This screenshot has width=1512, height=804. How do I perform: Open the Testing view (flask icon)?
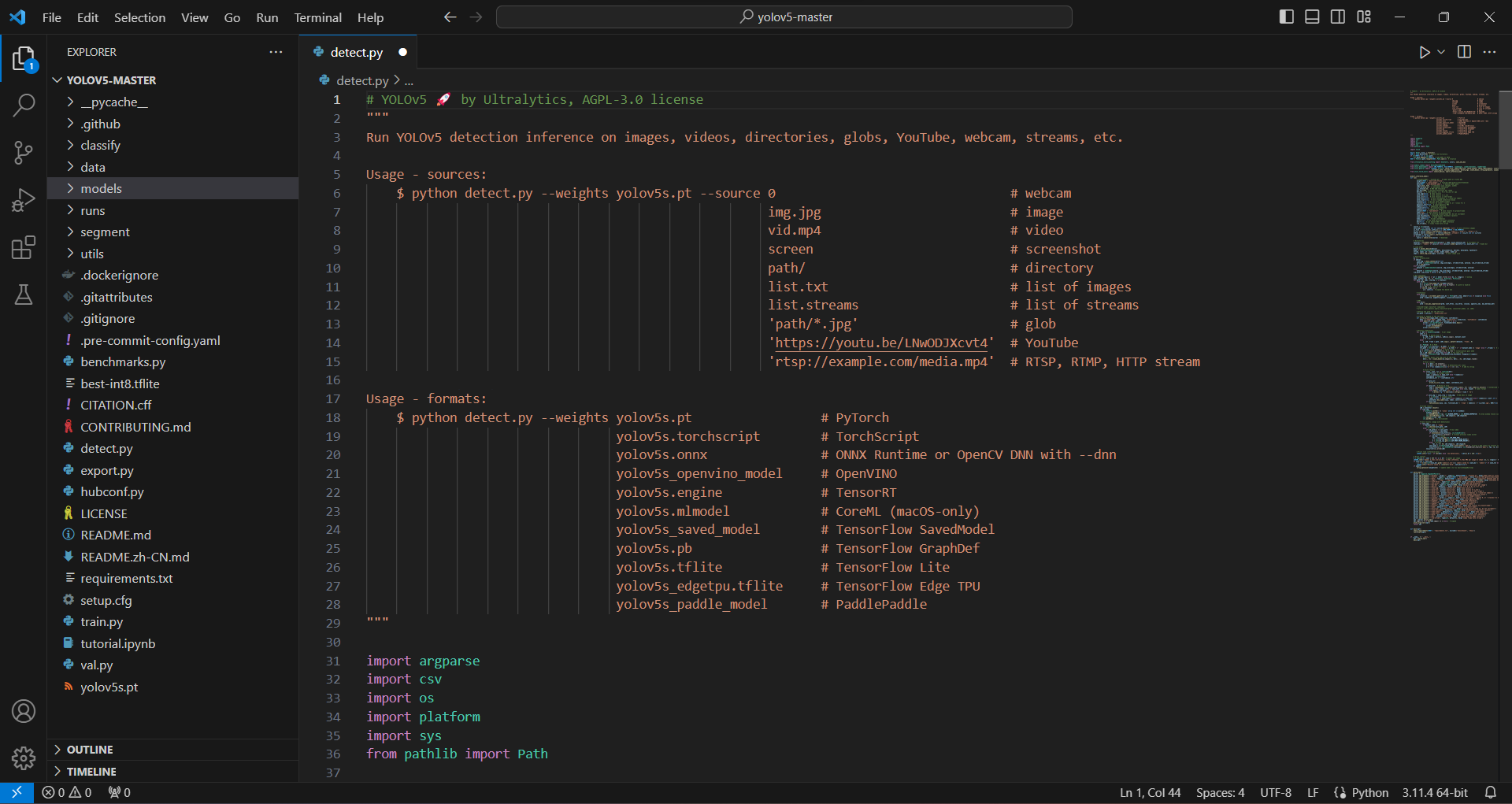point(24,295)
